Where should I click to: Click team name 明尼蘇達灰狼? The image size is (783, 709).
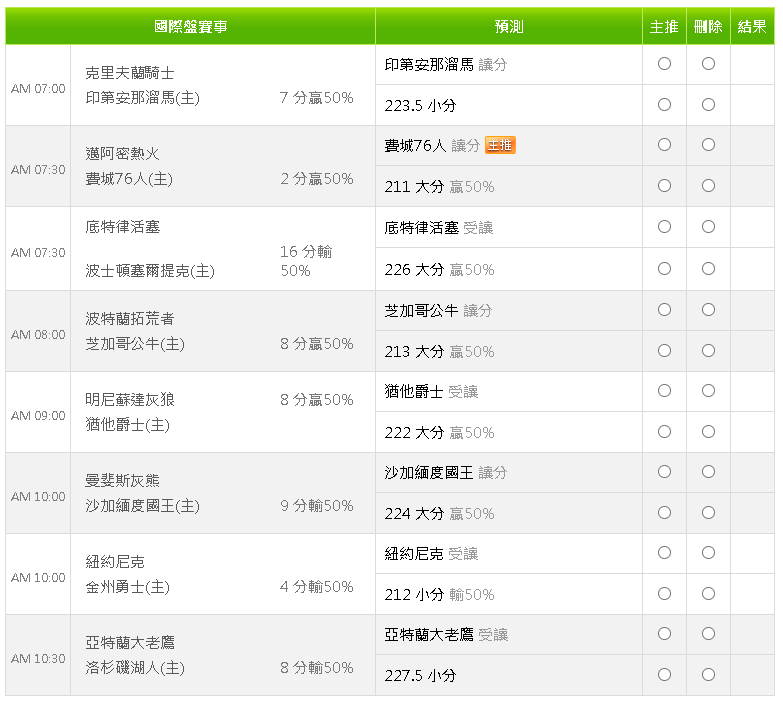(x=130, y=399)
